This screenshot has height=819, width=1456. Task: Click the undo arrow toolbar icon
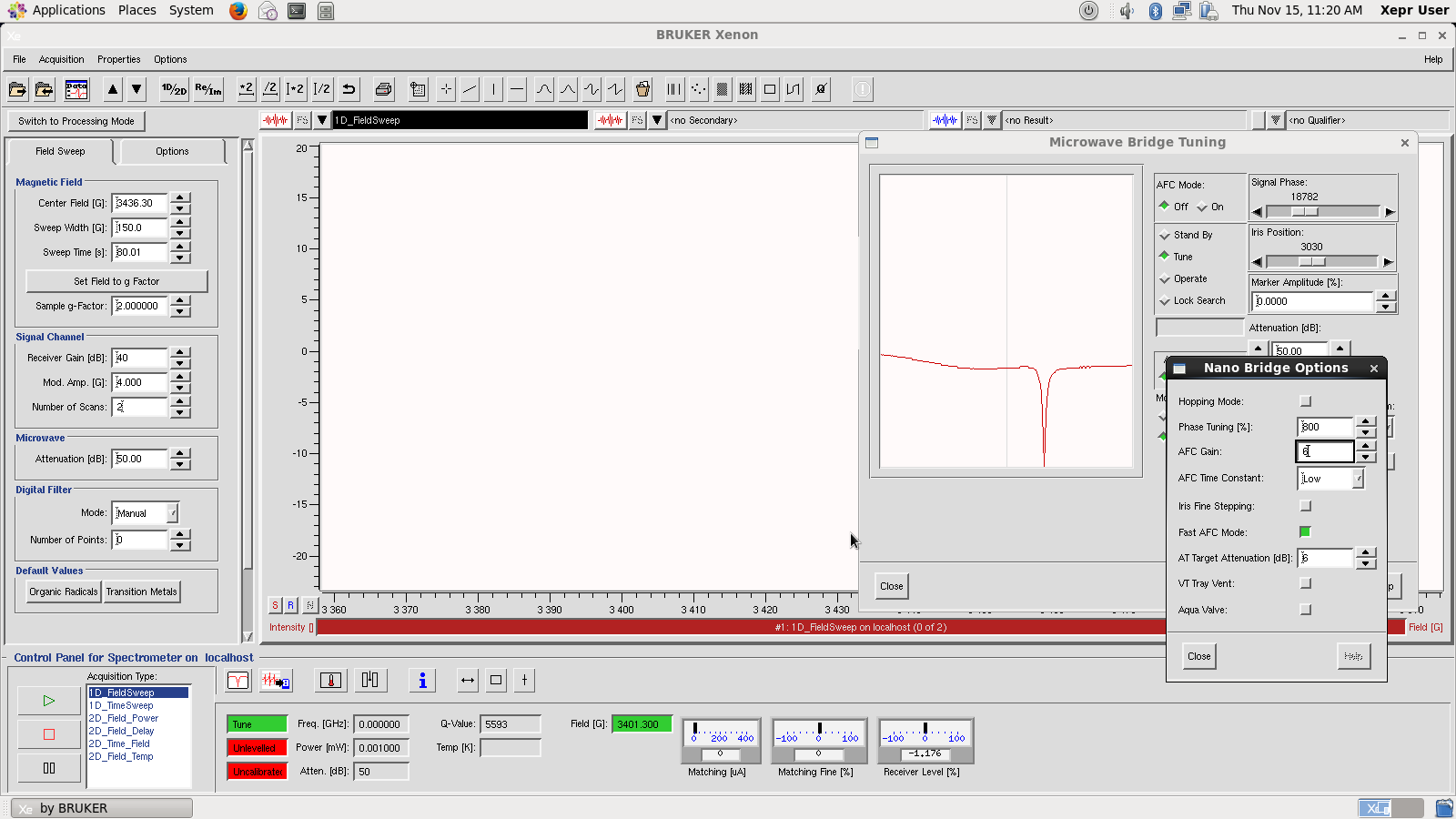[x=349, y=89]
